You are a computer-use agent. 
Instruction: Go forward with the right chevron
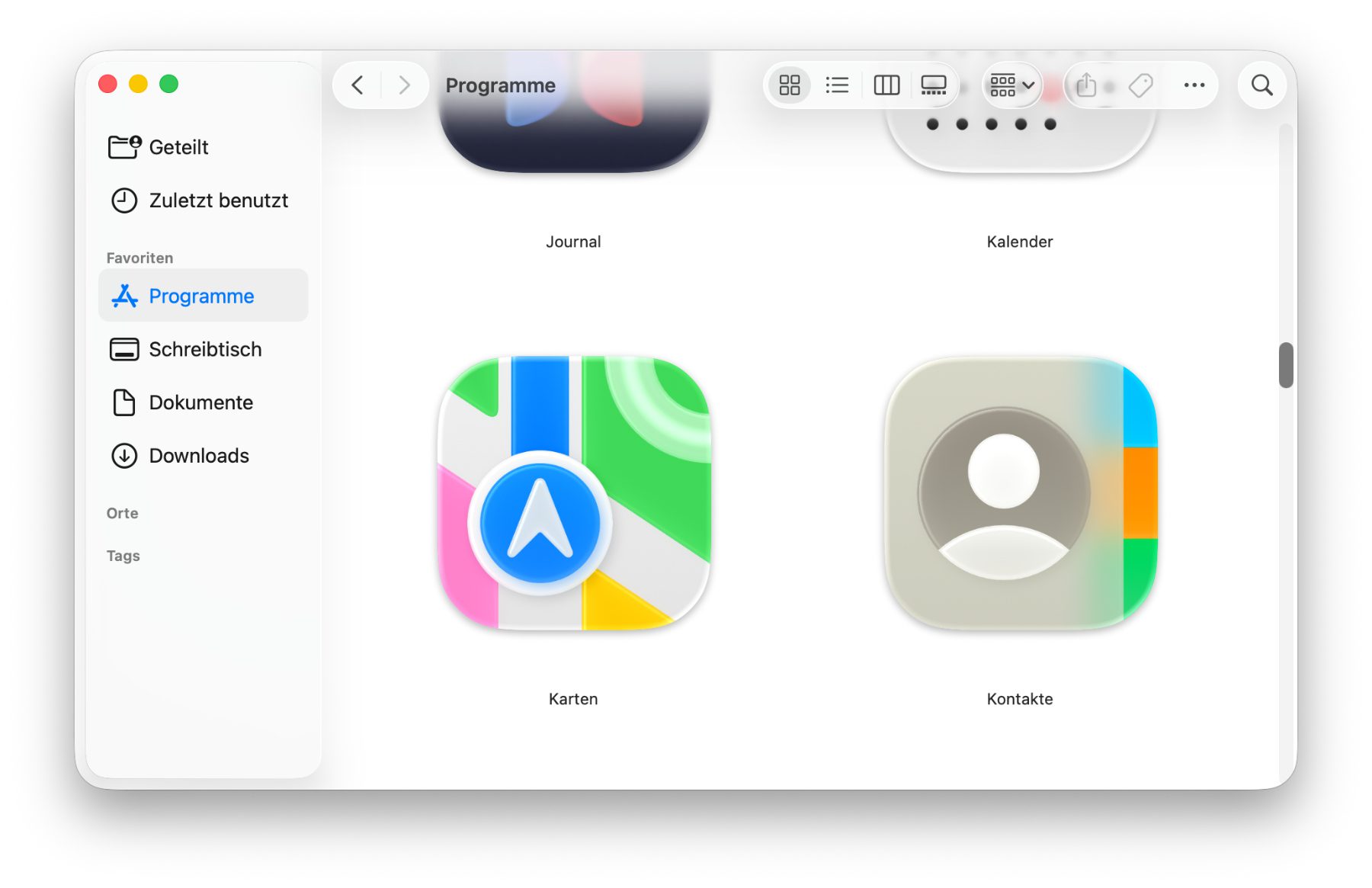[x=404, y=85]
